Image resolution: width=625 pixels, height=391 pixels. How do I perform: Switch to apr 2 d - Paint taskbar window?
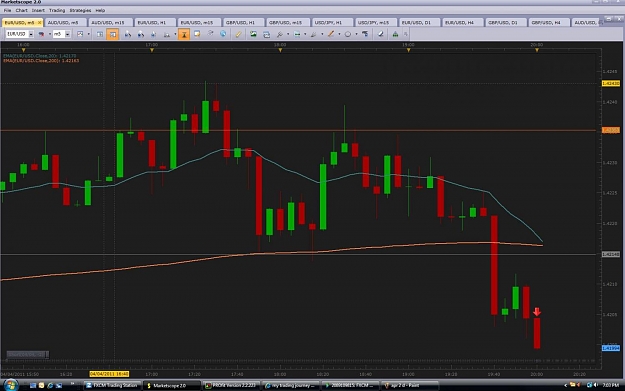410,385
